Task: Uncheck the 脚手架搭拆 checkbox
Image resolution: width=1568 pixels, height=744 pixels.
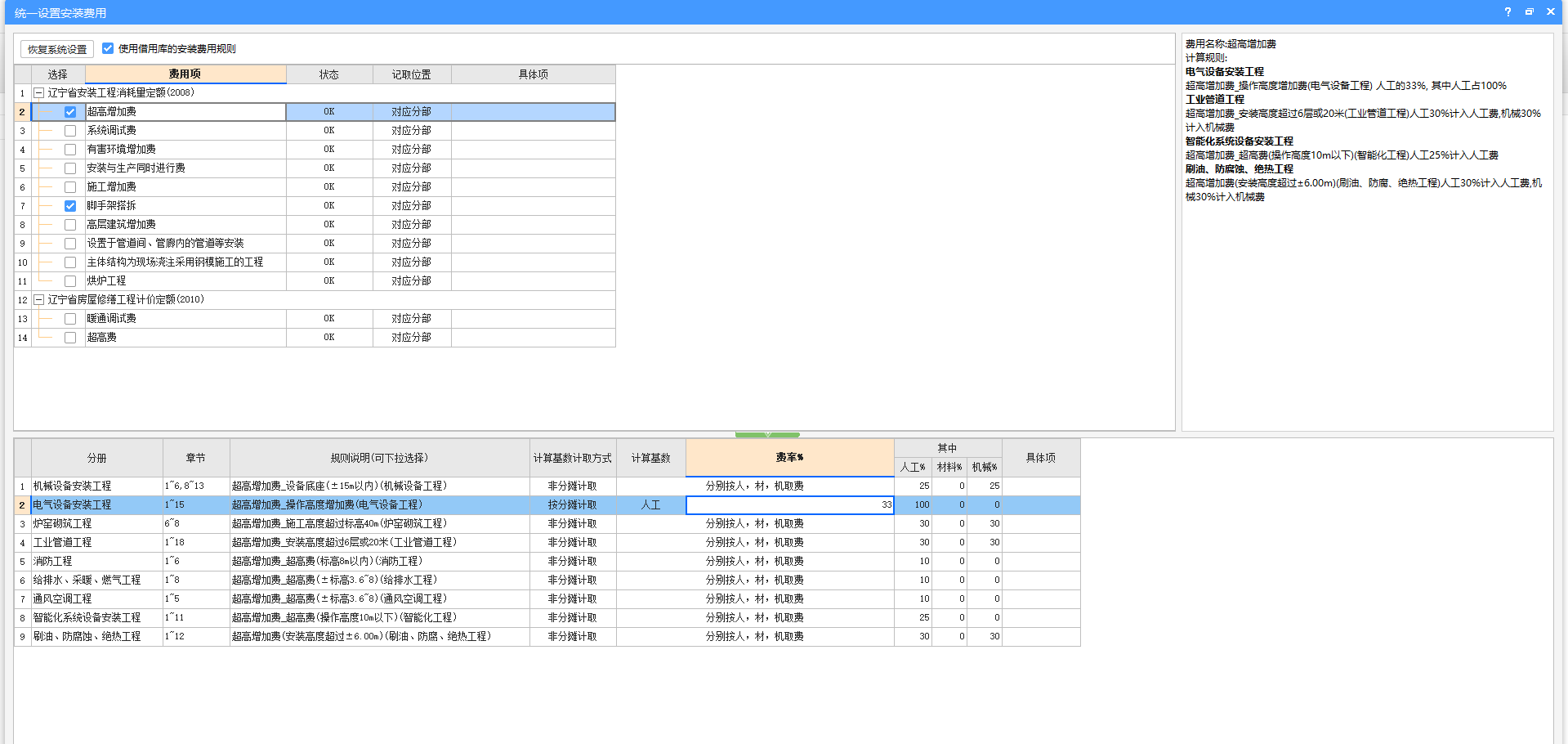Action: coord(70,206)
